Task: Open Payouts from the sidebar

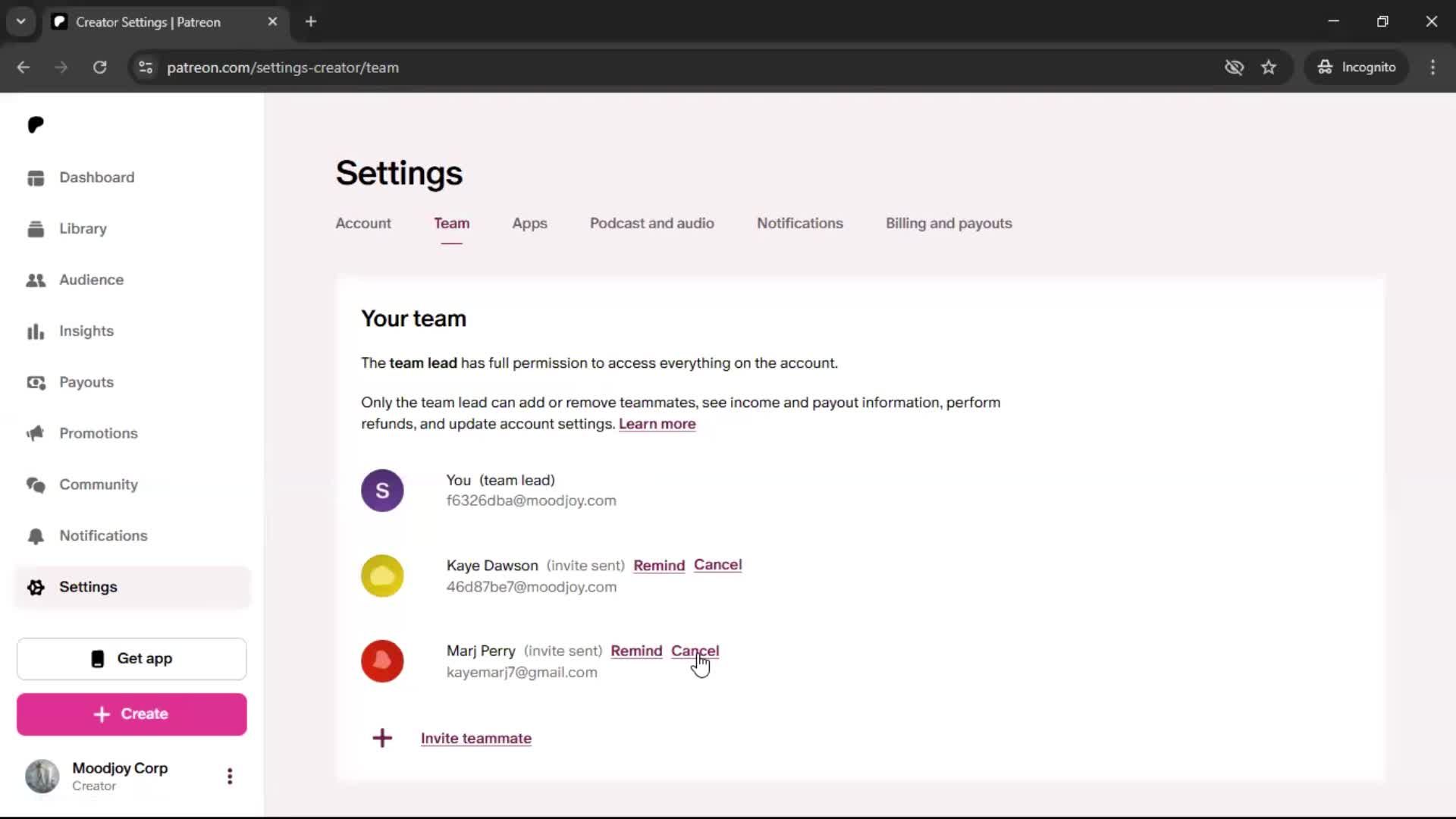Action: click(86, 382)
